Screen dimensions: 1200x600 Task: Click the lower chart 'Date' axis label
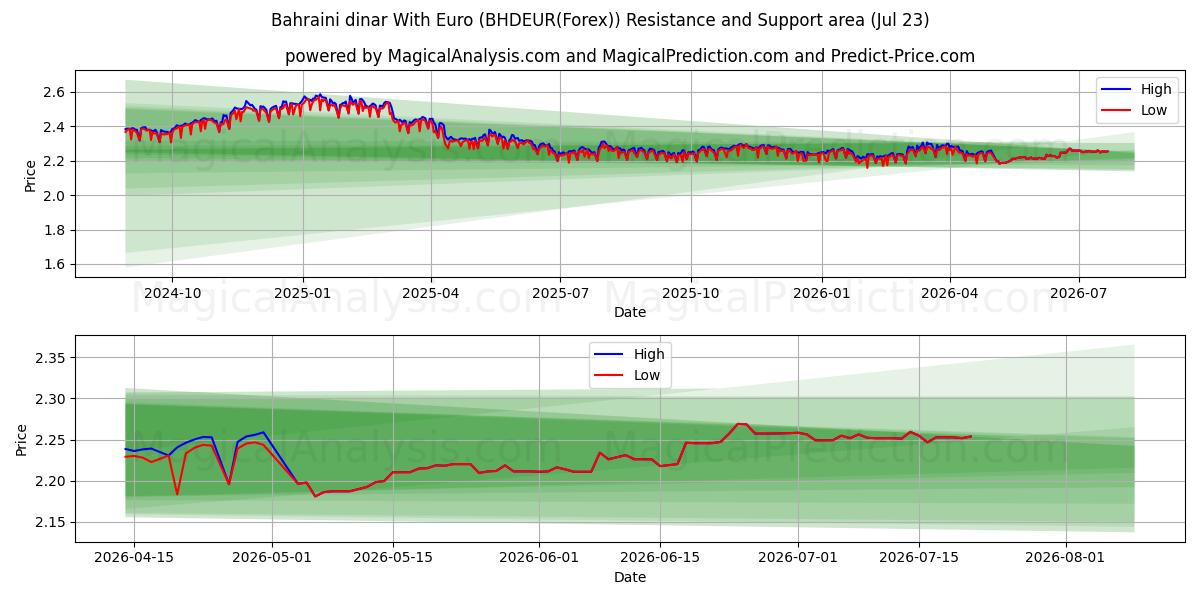(630, 577)
